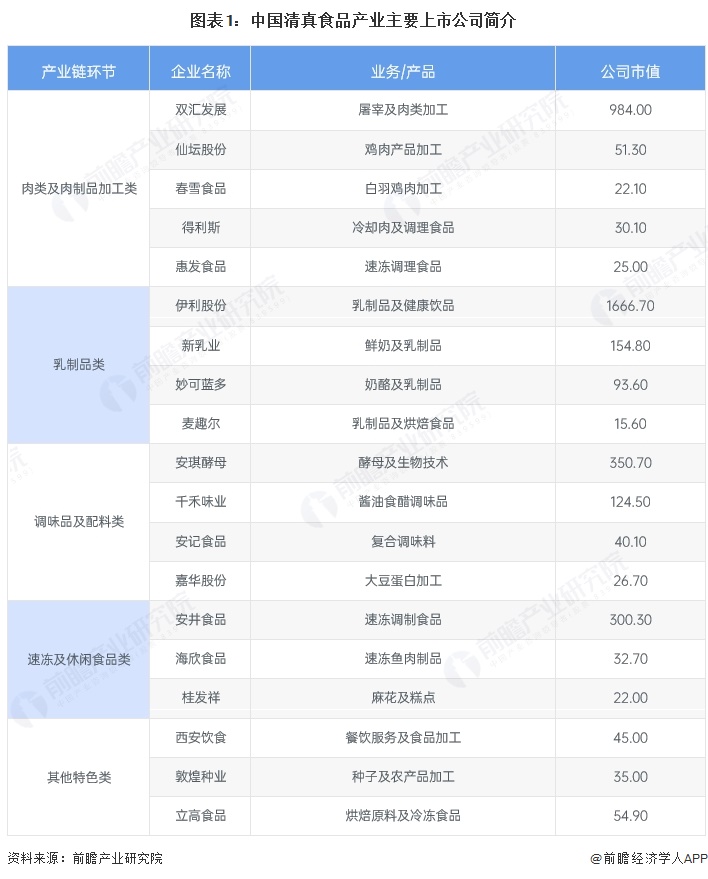Click the 种子及农产品加工 business cell
The width and height of the screenshot is (708, 879).
402,777
